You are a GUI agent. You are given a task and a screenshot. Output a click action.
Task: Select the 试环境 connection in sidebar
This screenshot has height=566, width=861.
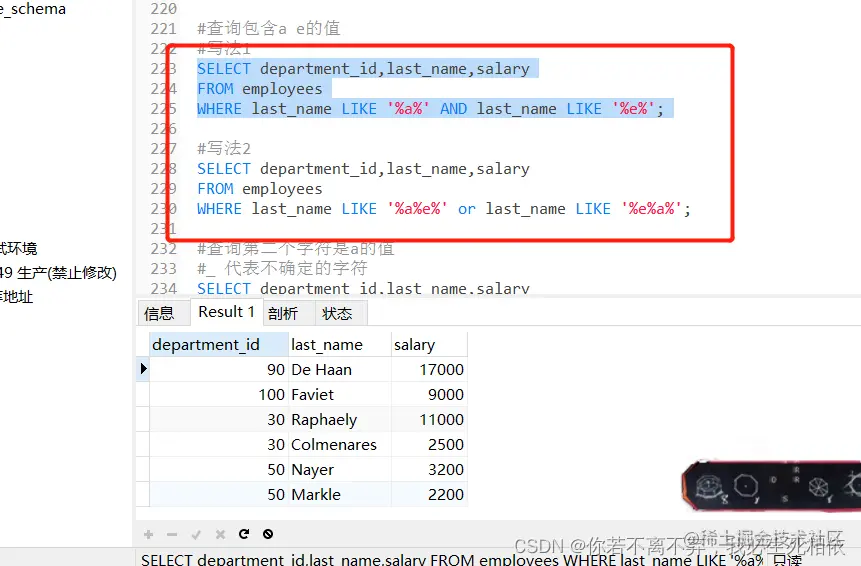click(x=19, y=249)
